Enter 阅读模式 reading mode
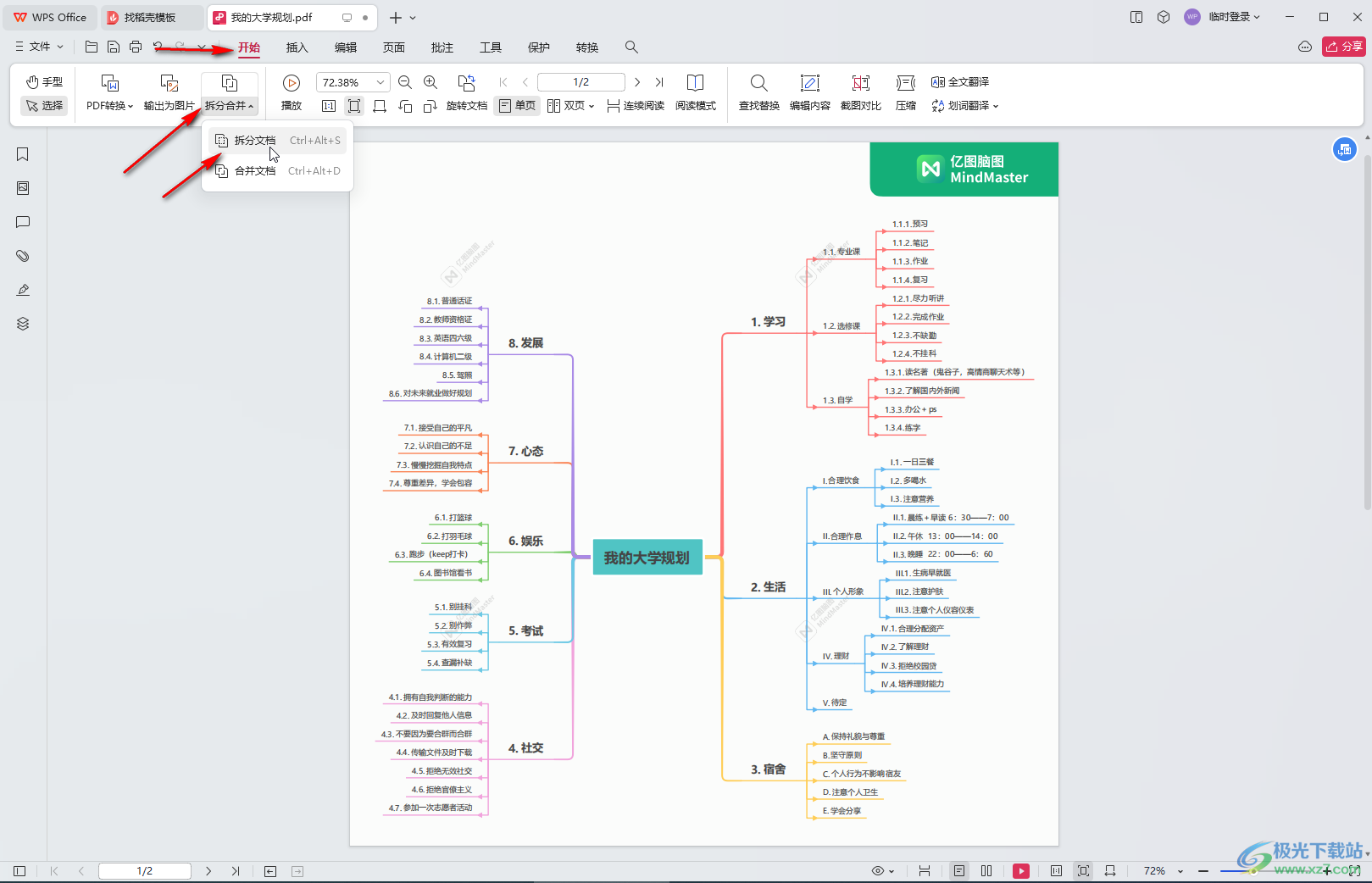This screenshot has height=883, width=1372. click(695, 93)
